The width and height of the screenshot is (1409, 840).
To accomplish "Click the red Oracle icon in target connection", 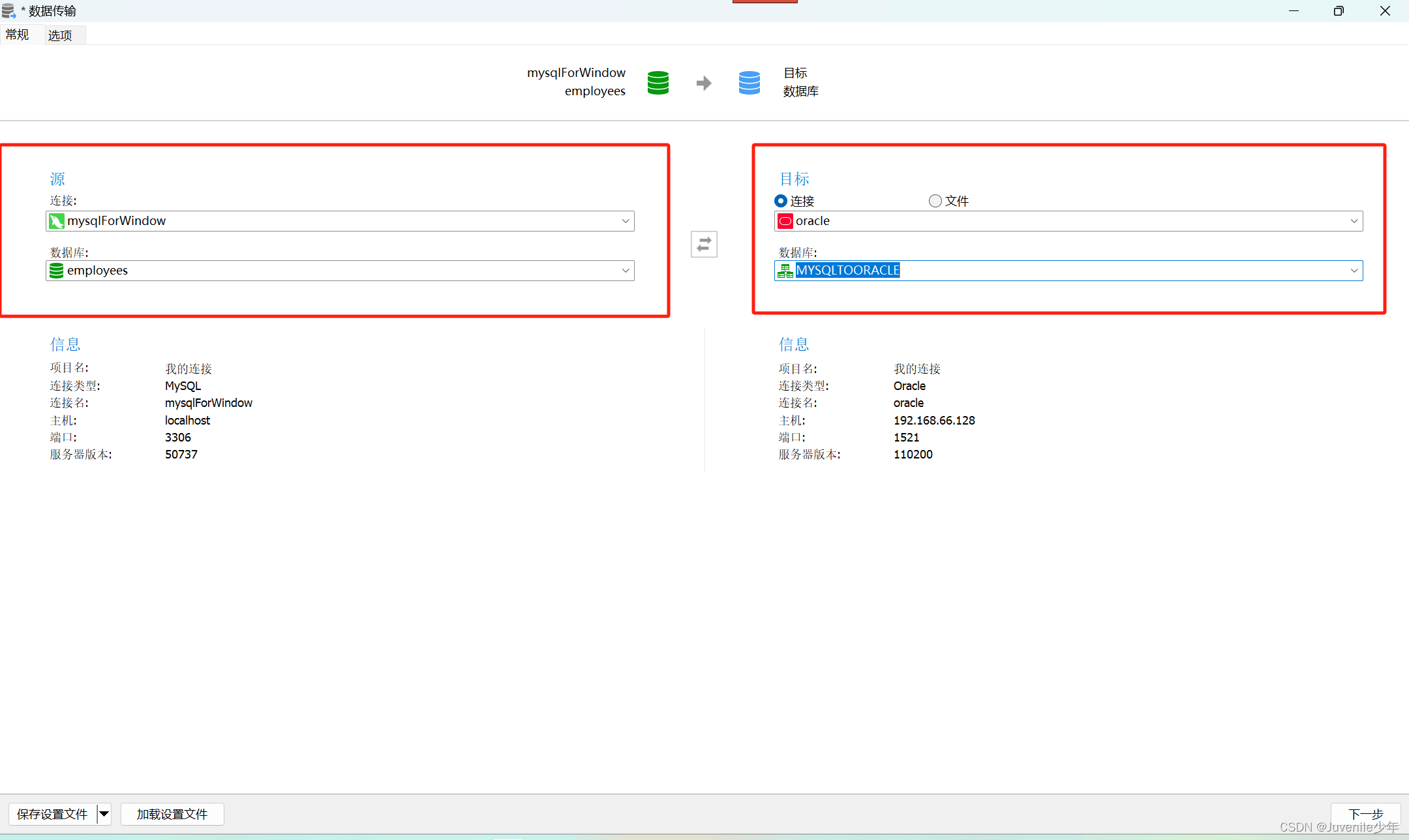I will point(785,221).
